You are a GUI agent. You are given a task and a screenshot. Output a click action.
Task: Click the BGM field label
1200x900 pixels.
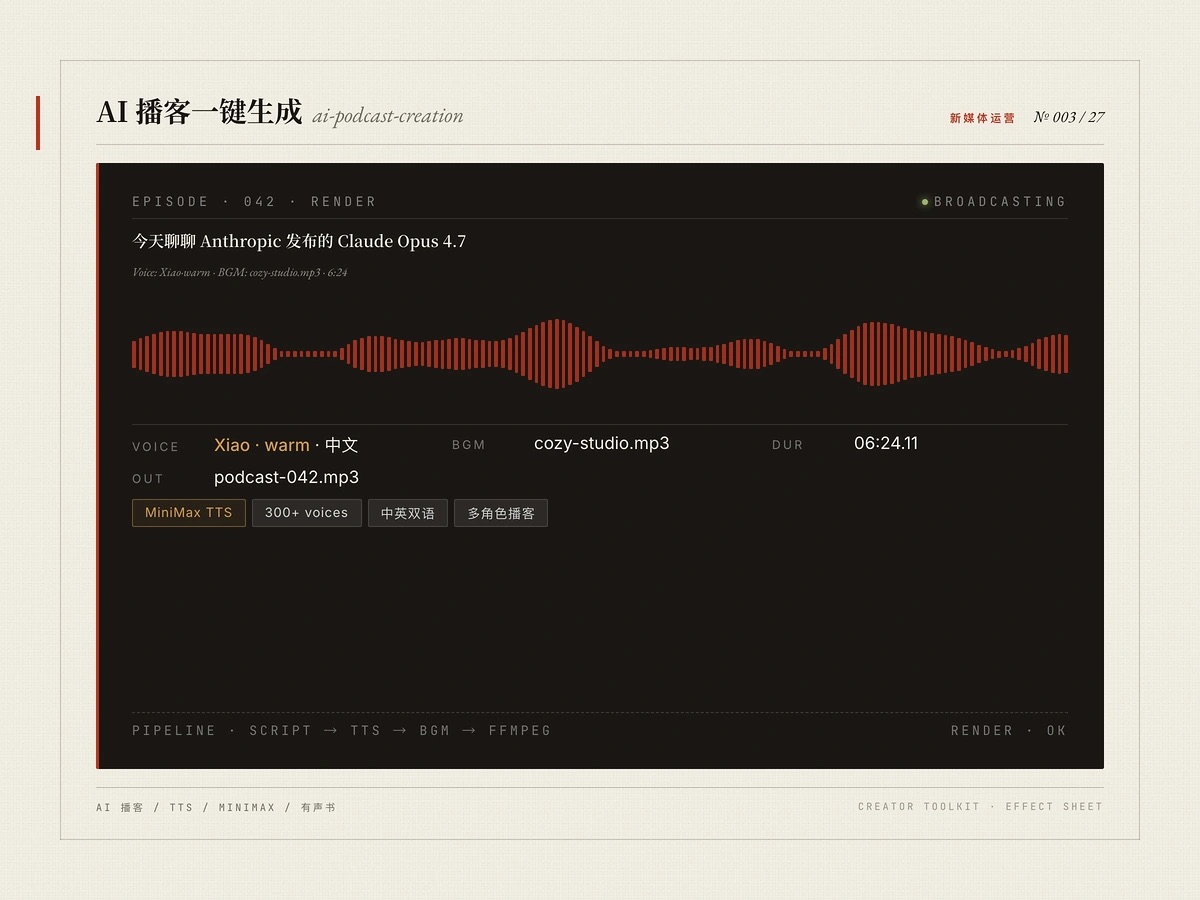pyautogui.click(x=469, y=445)
